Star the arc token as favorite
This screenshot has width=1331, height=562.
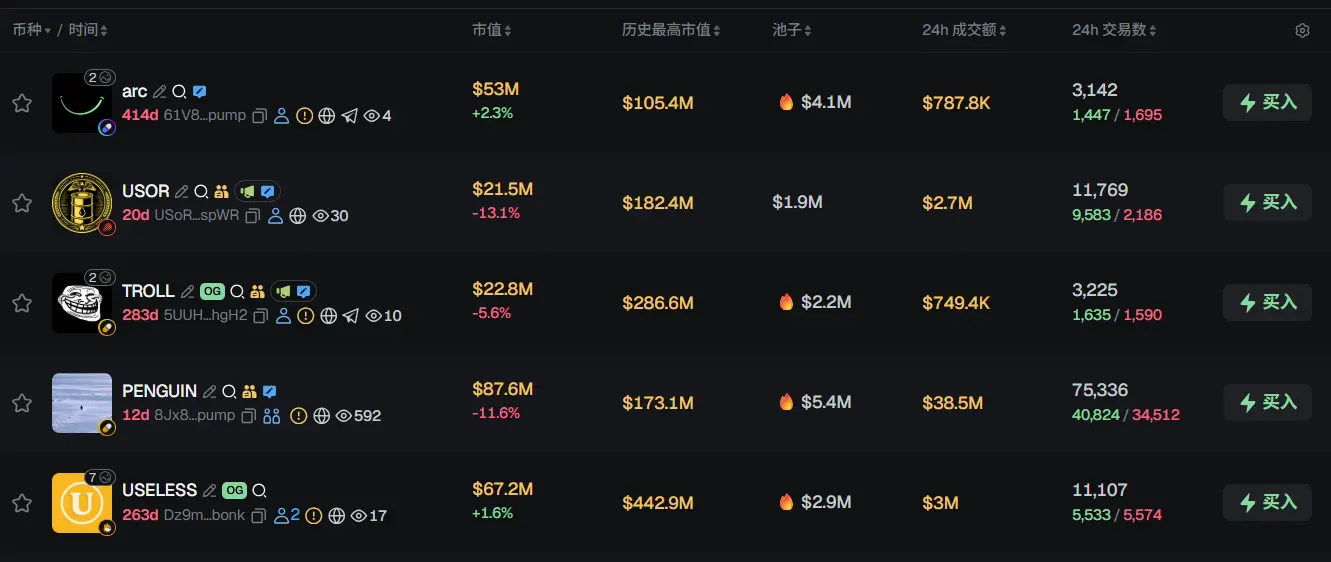22,103
